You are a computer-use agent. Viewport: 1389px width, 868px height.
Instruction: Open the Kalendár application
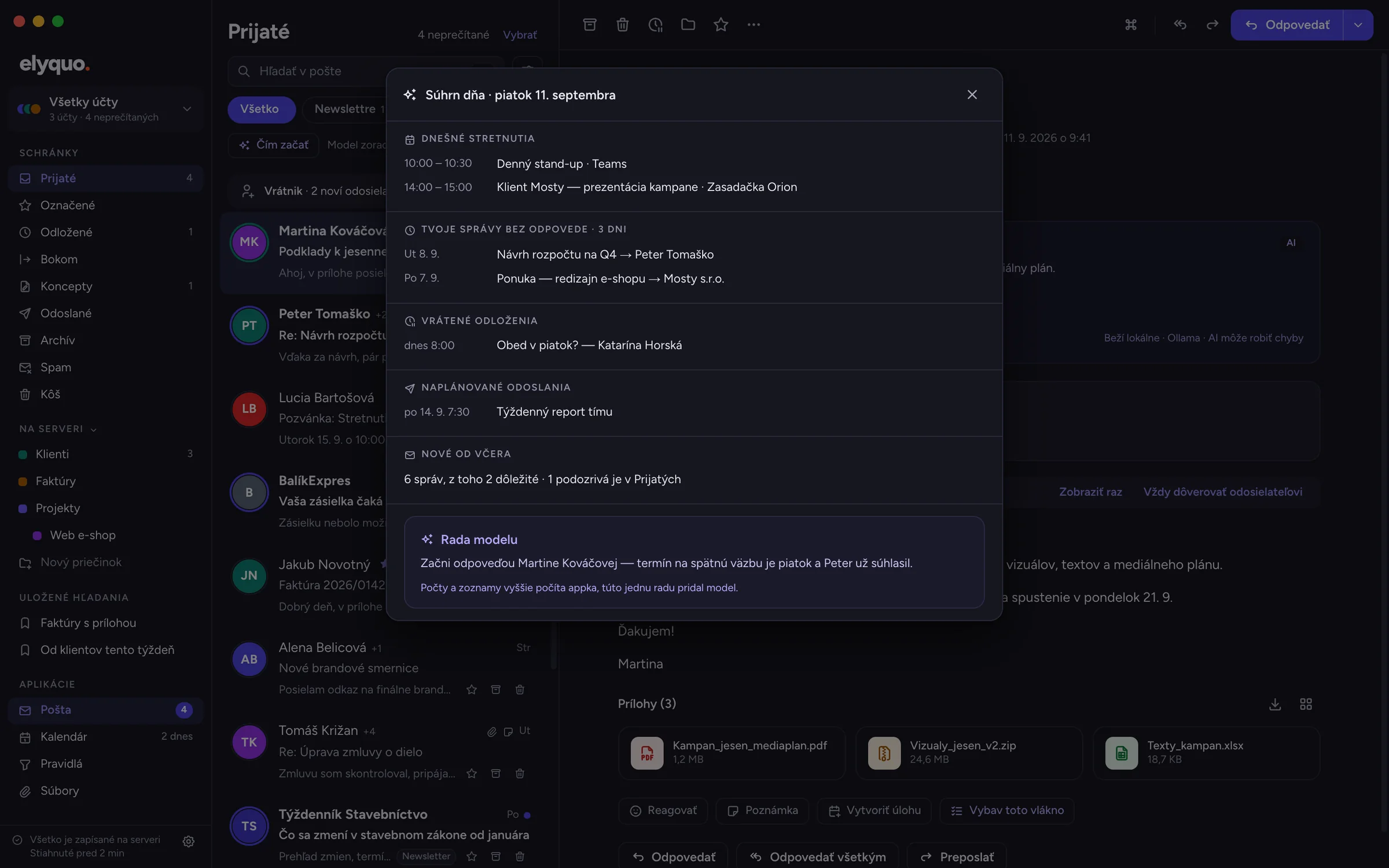coord(106,737)
